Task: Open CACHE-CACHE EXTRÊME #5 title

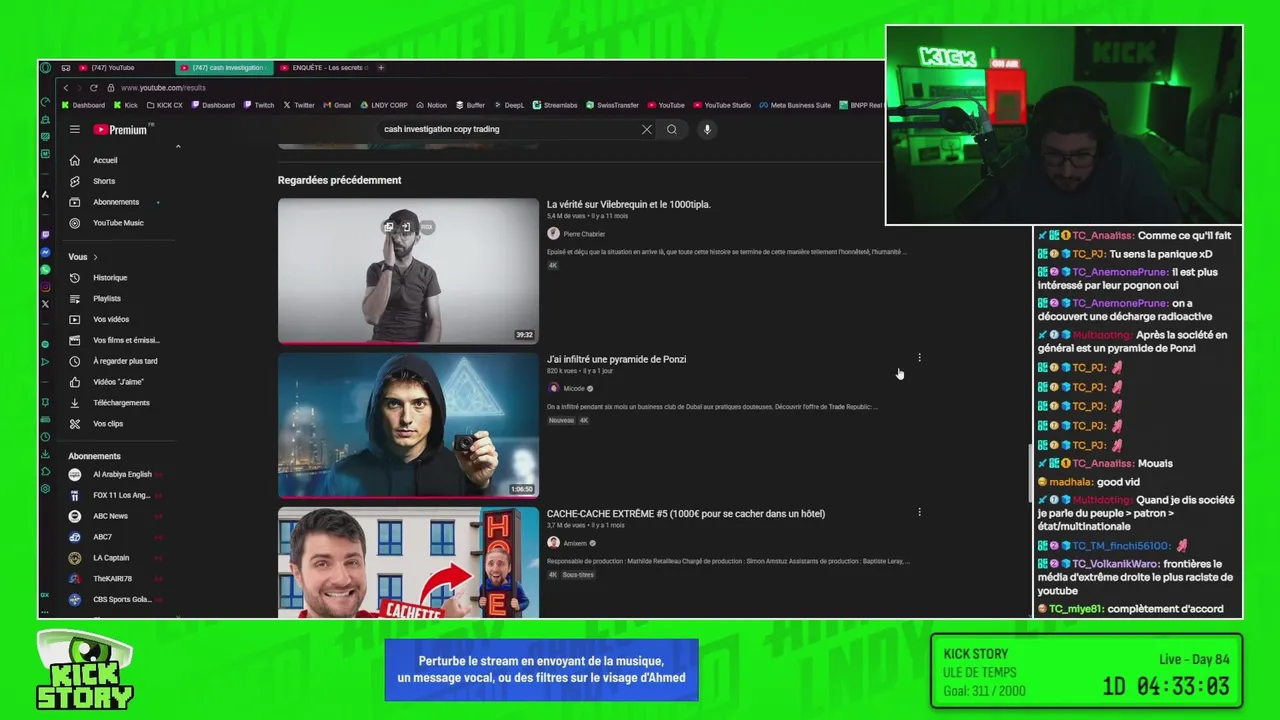Action: (x=686, y=514)
